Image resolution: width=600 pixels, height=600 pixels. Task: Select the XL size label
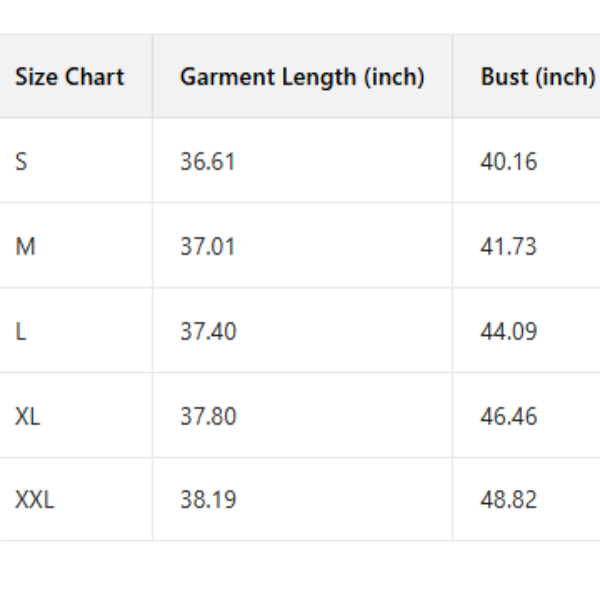[28, 416]
